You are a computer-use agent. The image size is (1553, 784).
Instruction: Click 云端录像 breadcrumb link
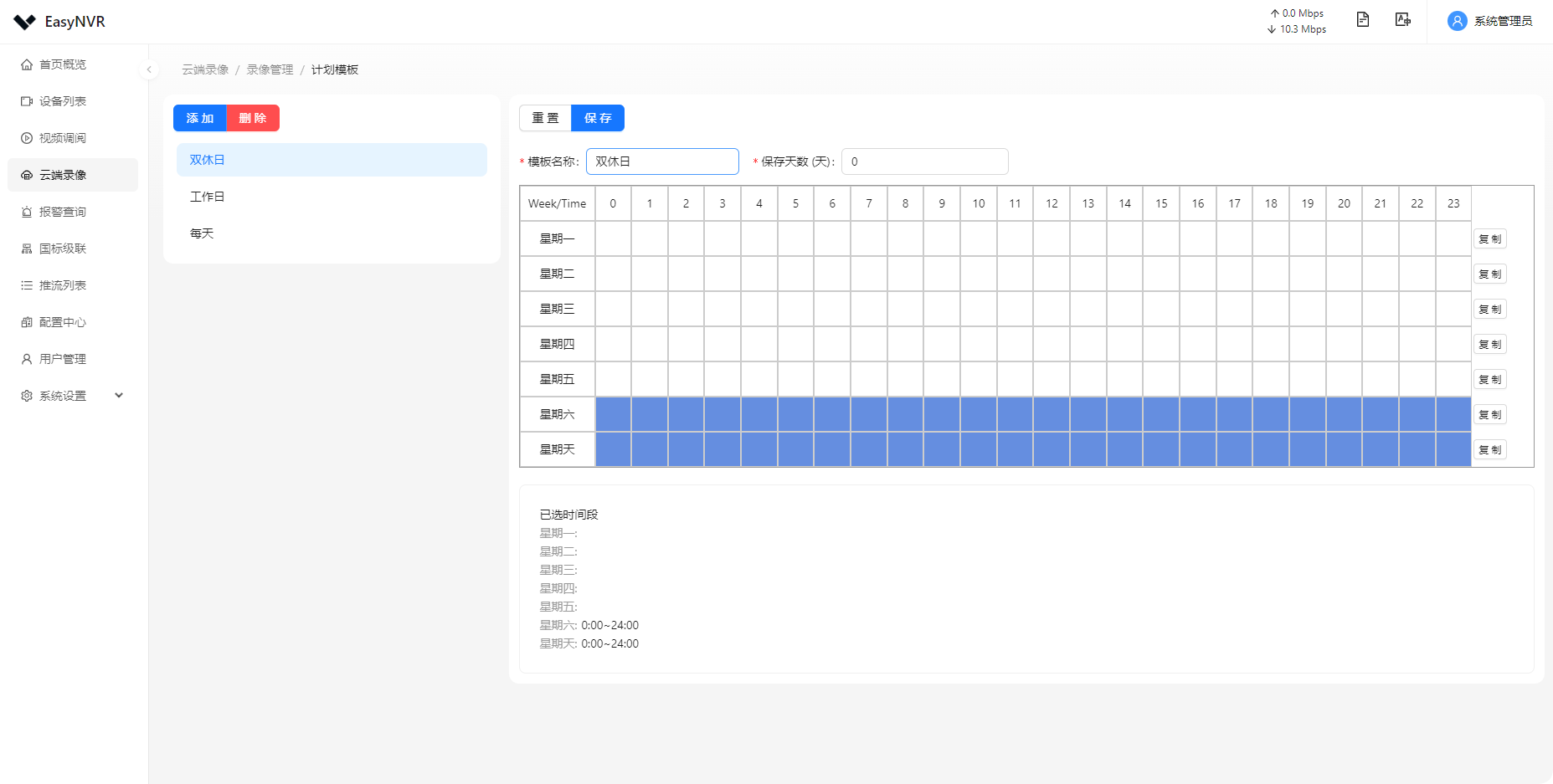click(205, 69)
